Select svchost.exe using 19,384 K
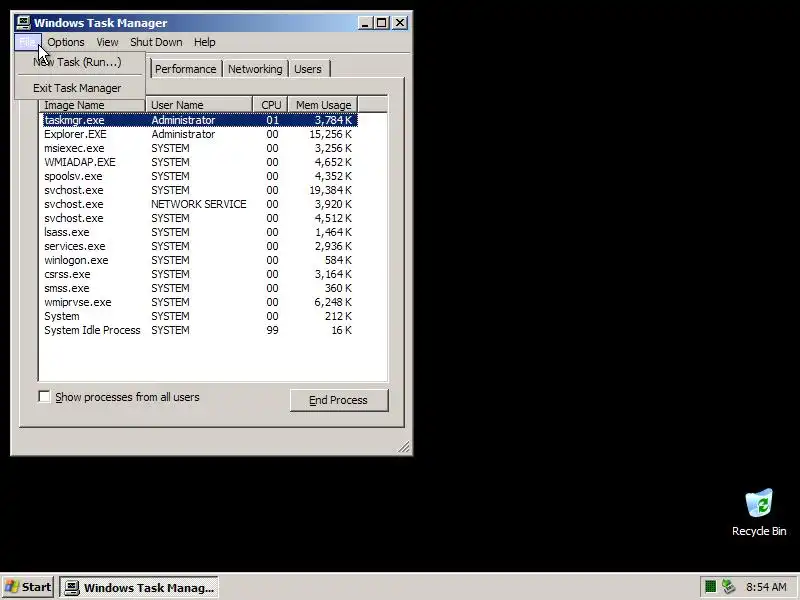The height and width of the screenshot is (600, 800). click(200, 190)
